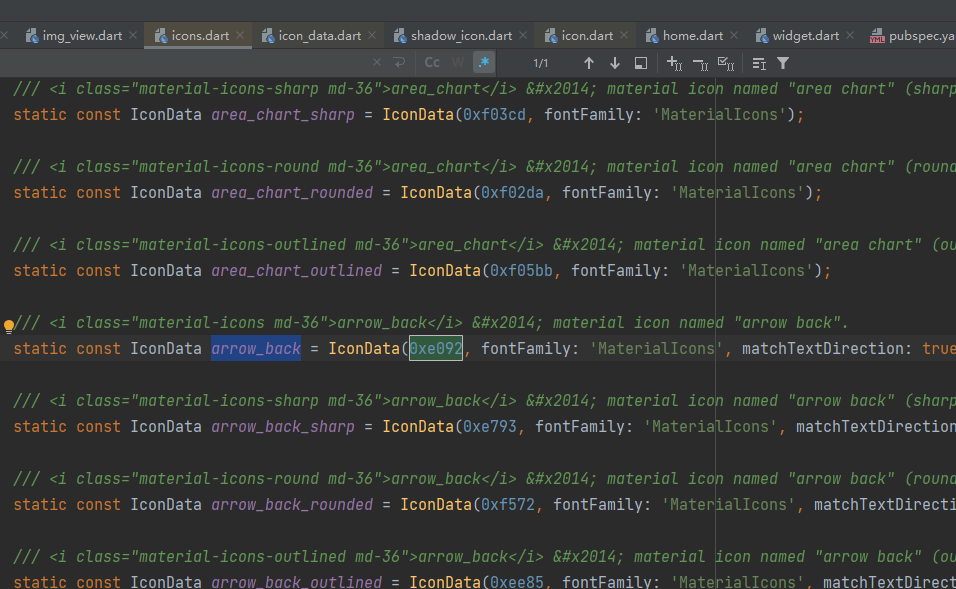Toggle match case with Cc button
This screenshot has width=956, height=589.
pos(431,62)
